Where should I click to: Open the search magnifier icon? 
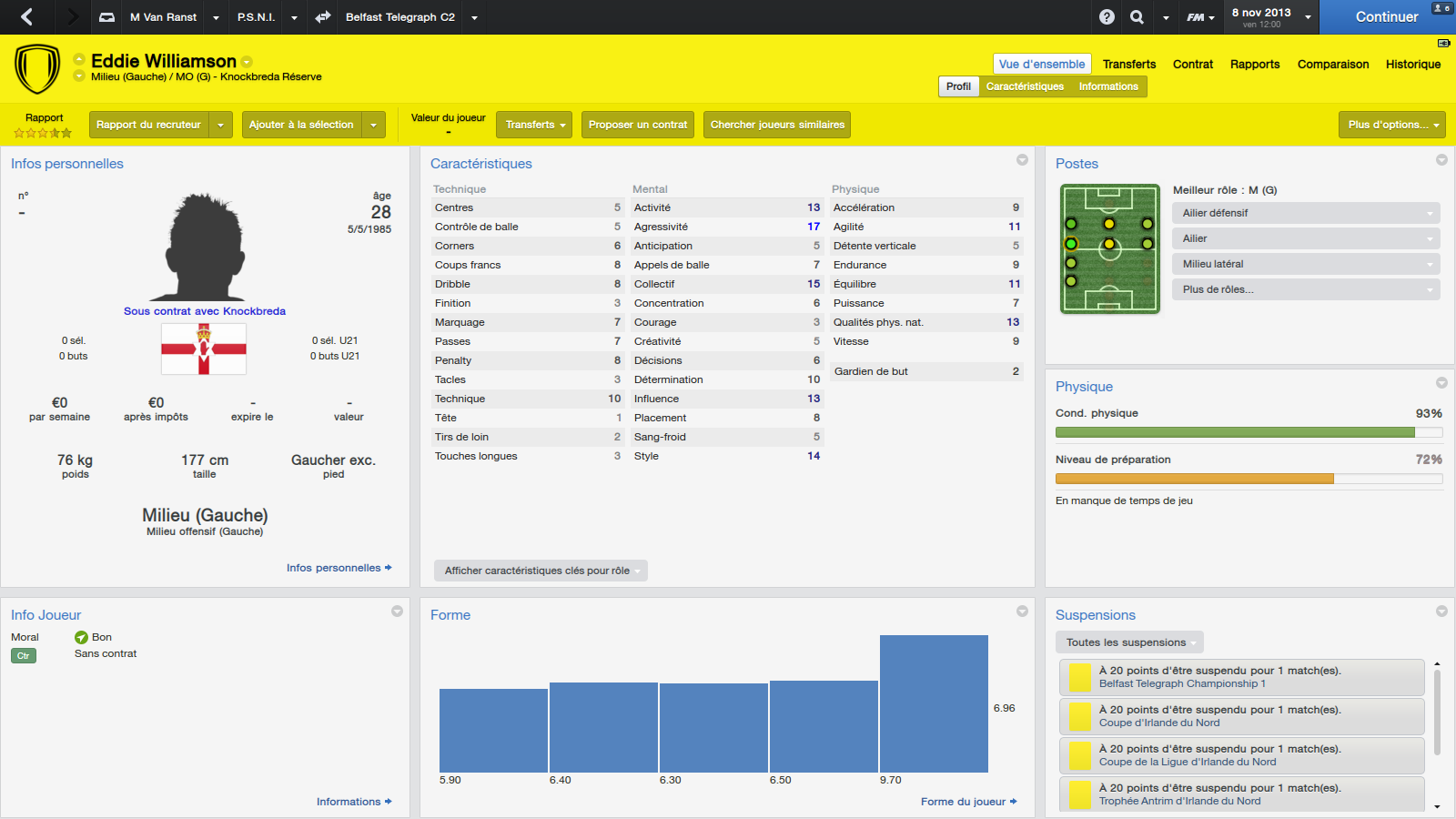point(1137,16)
